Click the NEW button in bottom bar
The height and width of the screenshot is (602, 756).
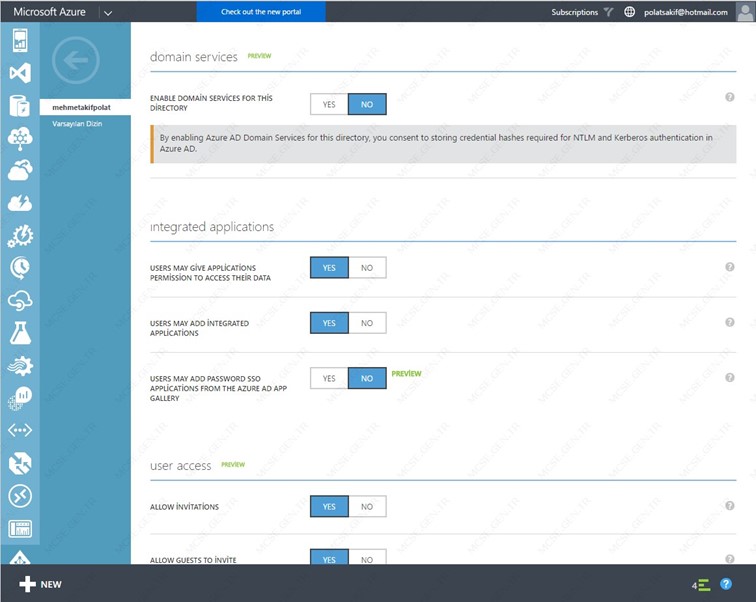[x=40, y=584]
